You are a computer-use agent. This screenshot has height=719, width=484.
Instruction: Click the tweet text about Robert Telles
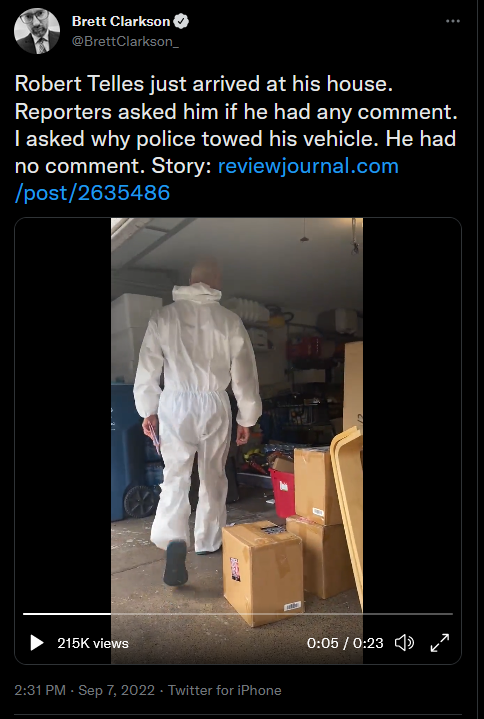[x=236, y=125]
